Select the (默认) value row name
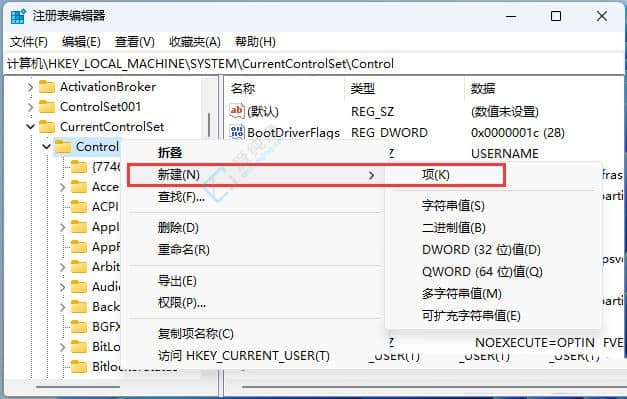This screenshot has width=627, height=399. (263, 112)
